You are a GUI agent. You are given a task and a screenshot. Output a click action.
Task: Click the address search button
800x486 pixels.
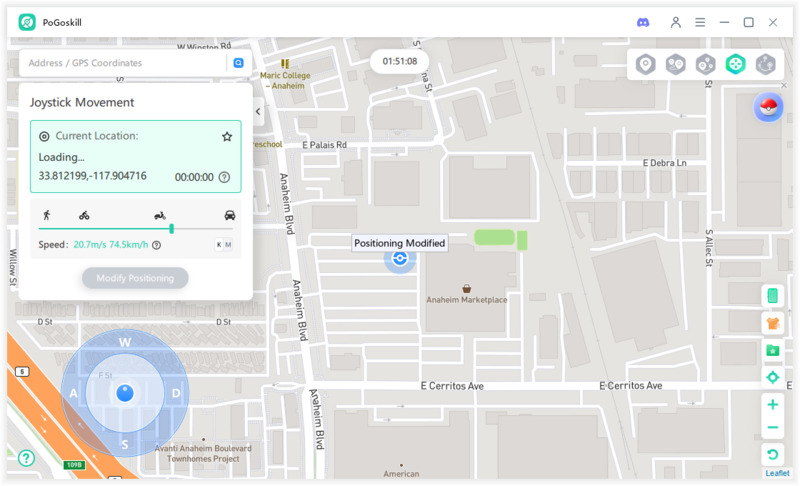click(x=239, y=63)
